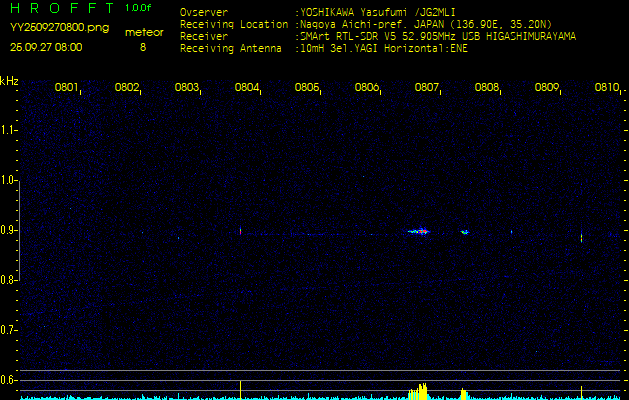This screenshot has height=400, width=629.
Task: Click the 0810 time marker
Action: click(x=607, y=87)
